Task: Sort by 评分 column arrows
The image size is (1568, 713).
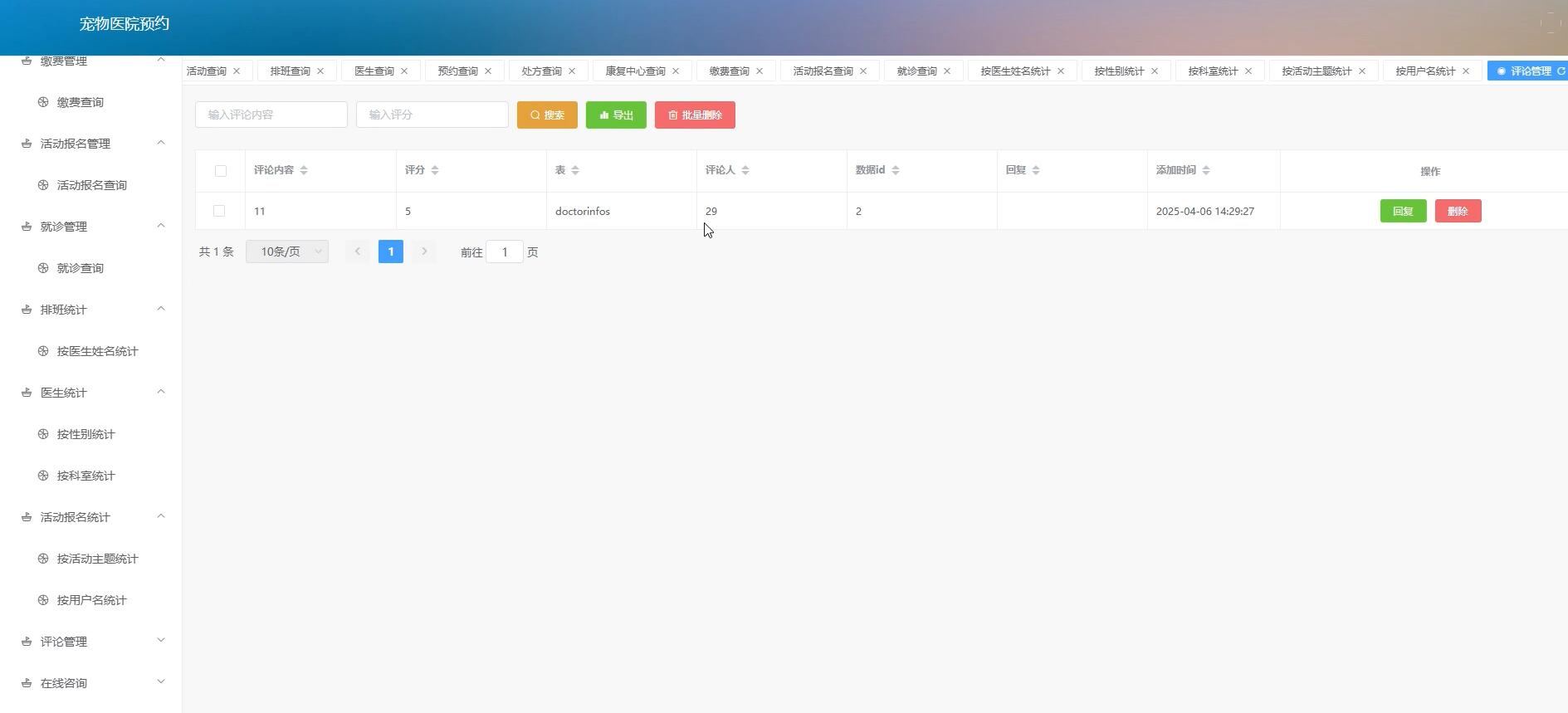Action: (x=435, y=170)
